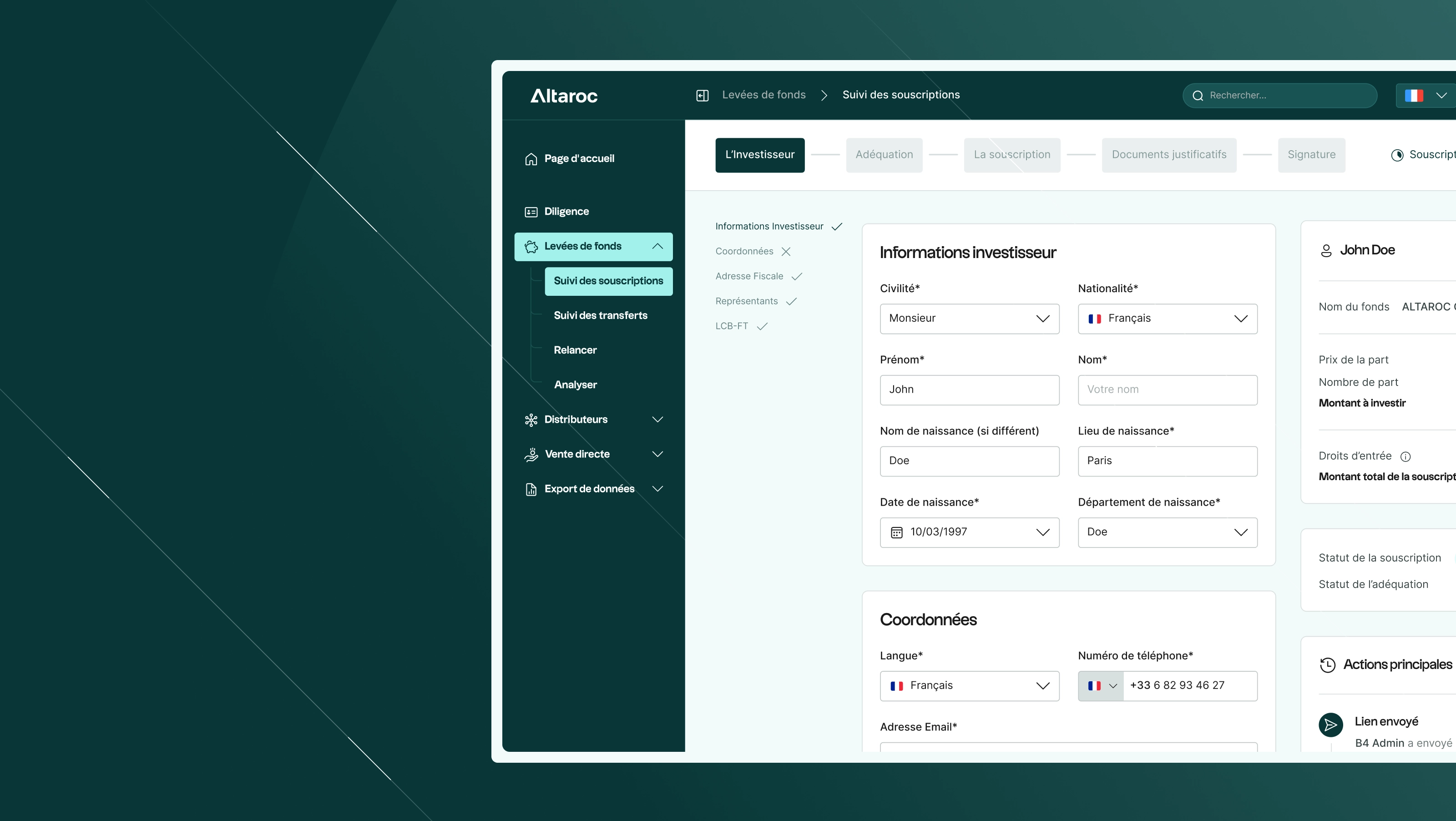This screenshot has width=1456, height=821.
Task: Open the Signature step tab
Action: pos(1311,155)
